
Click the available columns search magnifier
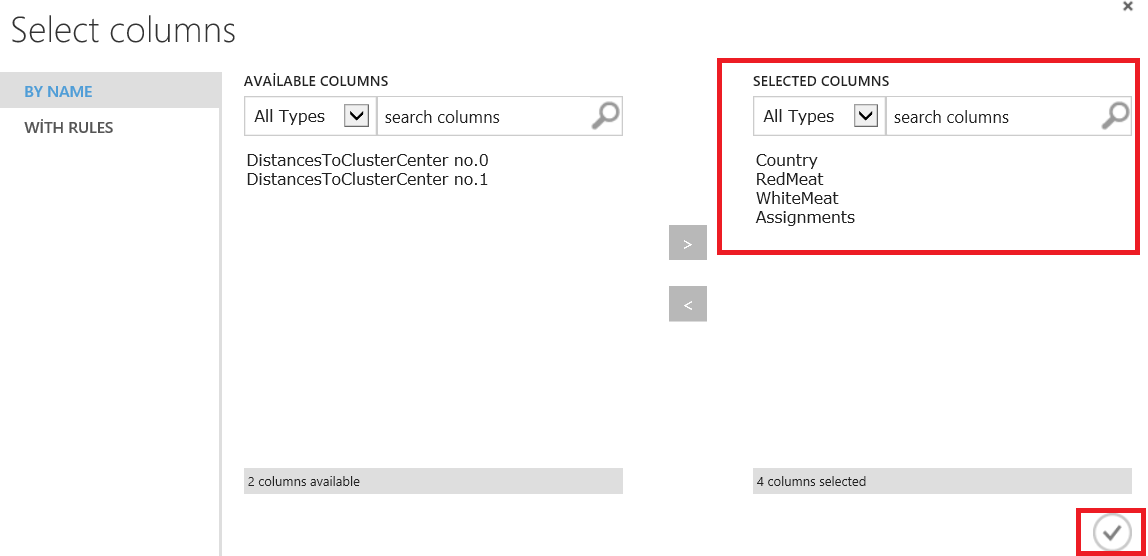tap(604, 116)
